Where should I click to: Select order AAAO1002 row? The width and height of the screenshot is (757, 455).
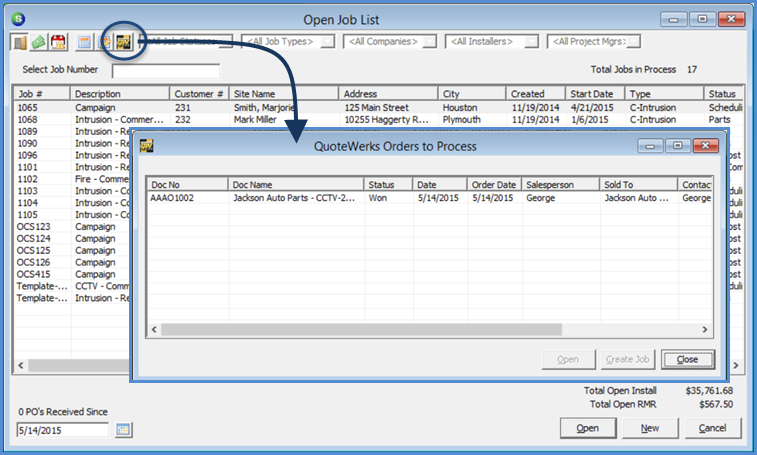coord(429,198)
